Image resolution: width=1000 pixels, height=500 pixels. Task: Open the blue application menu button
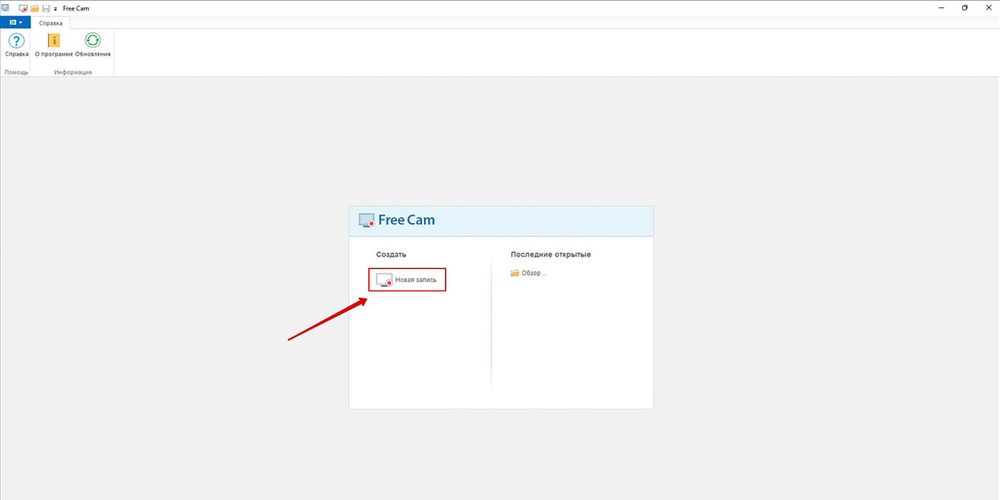tap(15, 22)
